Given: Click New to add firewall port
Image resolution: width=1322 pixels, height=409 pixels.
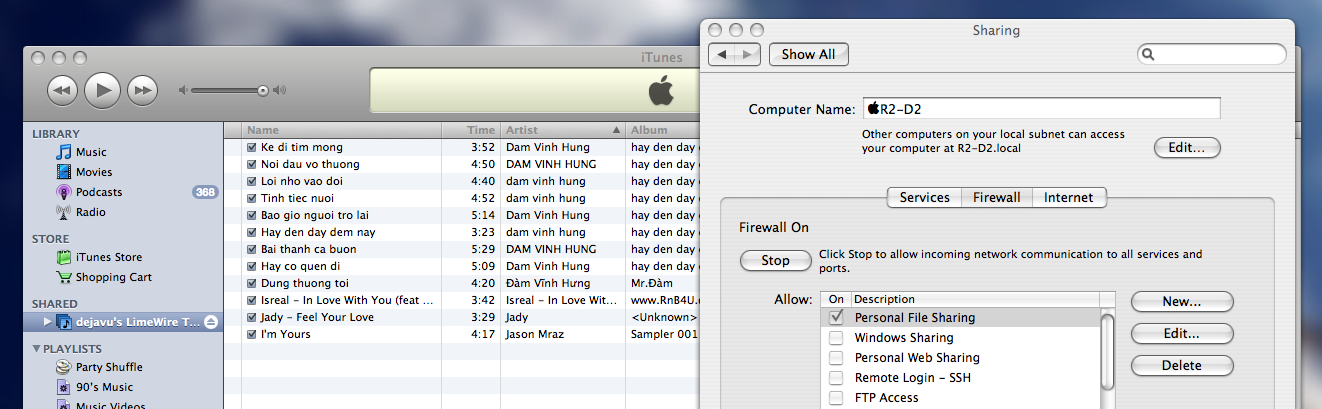Looking at the screenshot, I should coord(1181,301).
